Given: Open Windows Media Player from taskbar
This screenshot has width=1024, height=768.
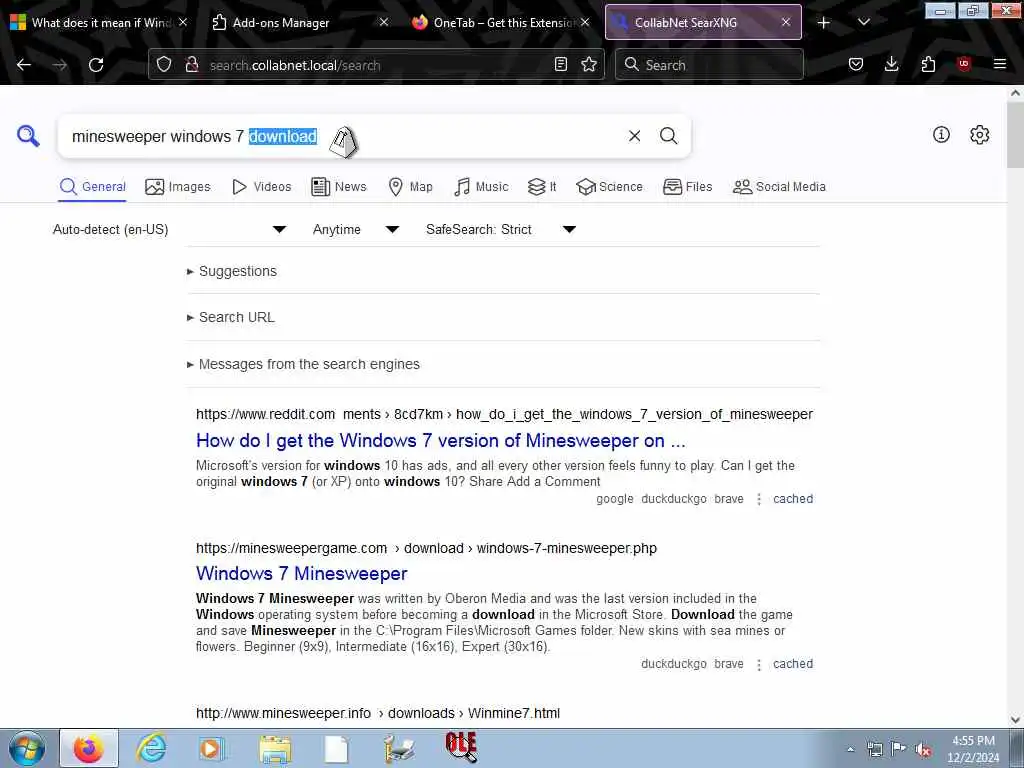Looking at the screenshot, I should (x=212, y=748).
